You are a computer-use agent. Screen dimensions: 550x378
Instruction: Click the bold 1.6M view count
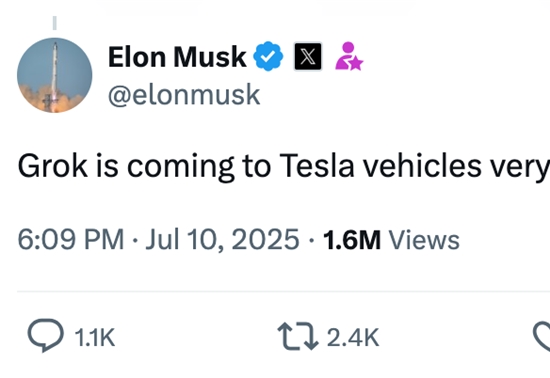tap(351, 240)
